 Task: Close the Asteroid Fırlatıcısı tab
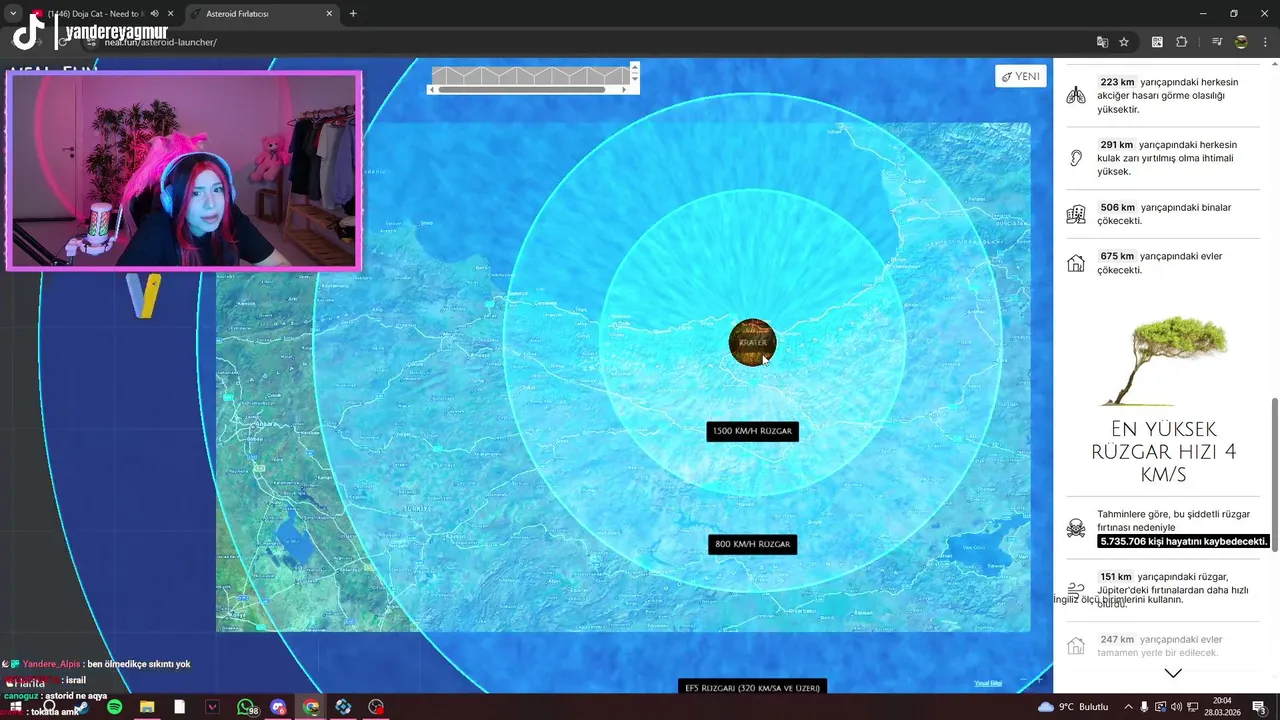pos(329,14)
